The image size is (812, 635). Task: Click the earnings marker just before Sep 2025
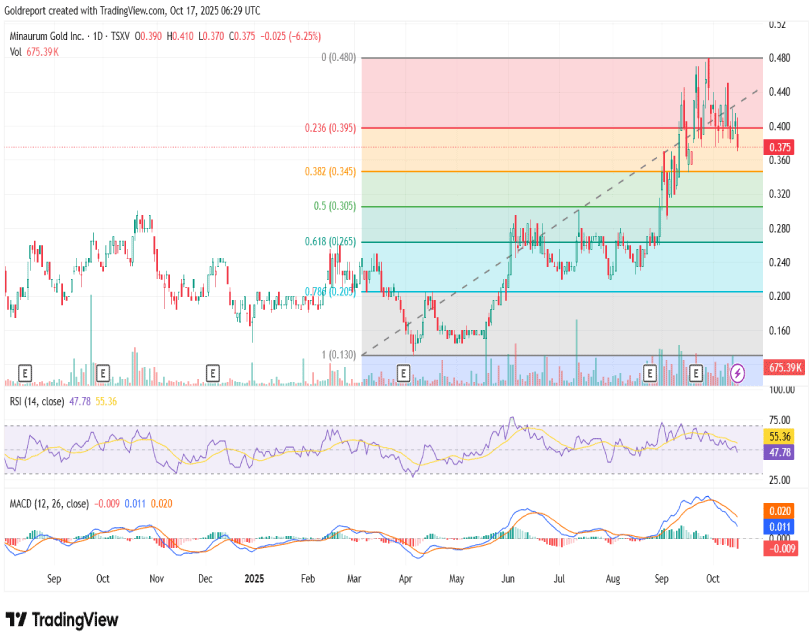click(650, 372)
